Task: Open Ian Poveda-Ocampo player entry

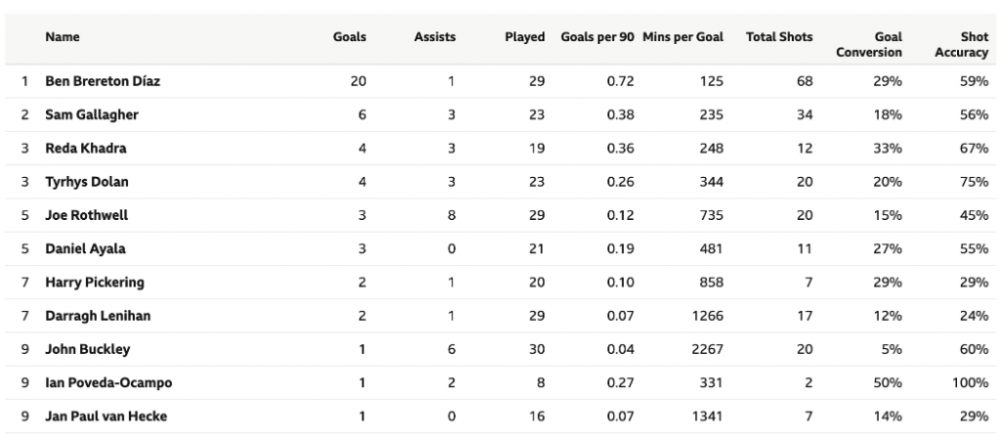Action: coord(109,383)
